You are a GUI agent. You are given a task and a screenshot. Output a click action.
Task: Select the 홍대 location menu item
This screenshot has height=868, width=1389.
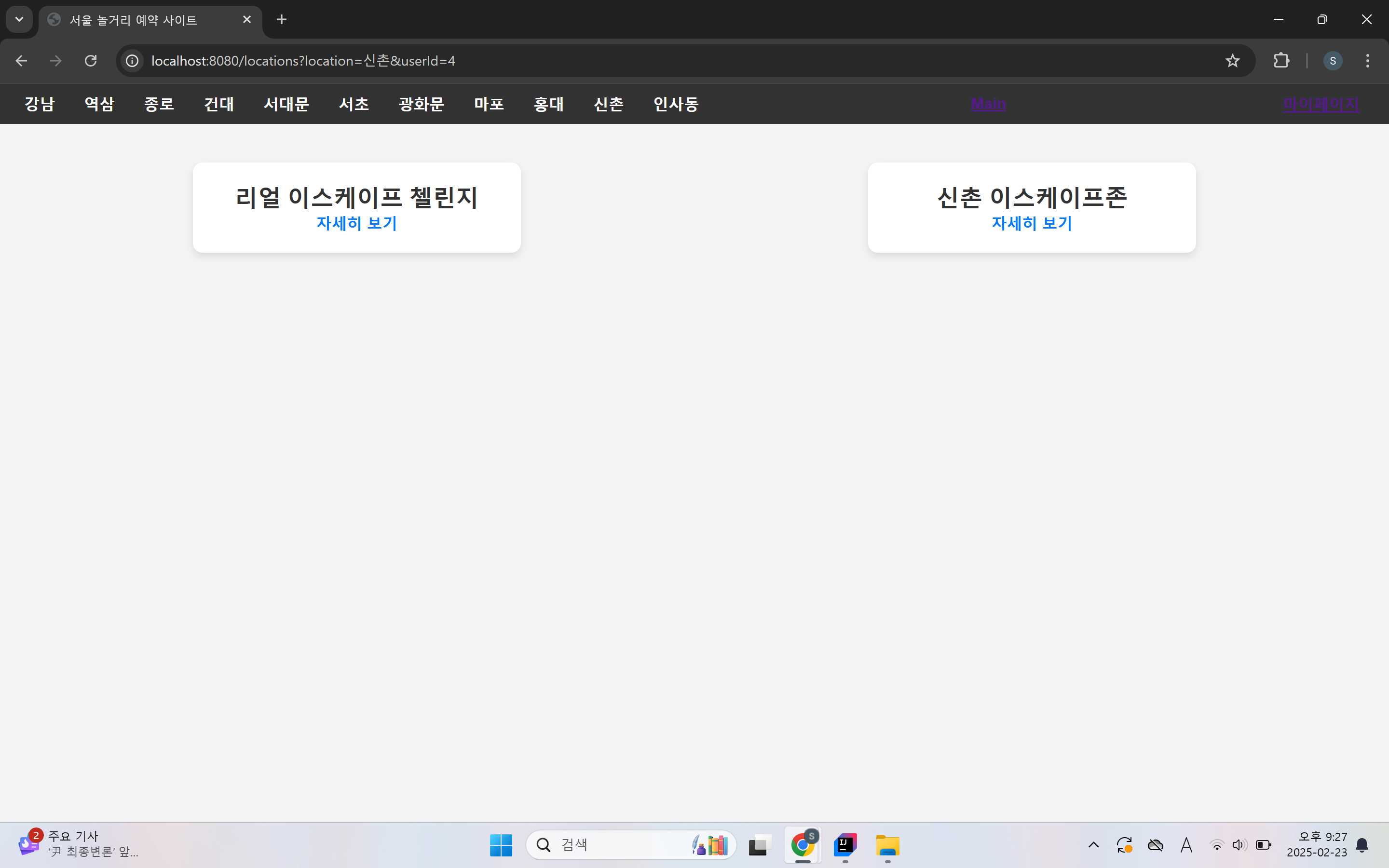[549, 104]
